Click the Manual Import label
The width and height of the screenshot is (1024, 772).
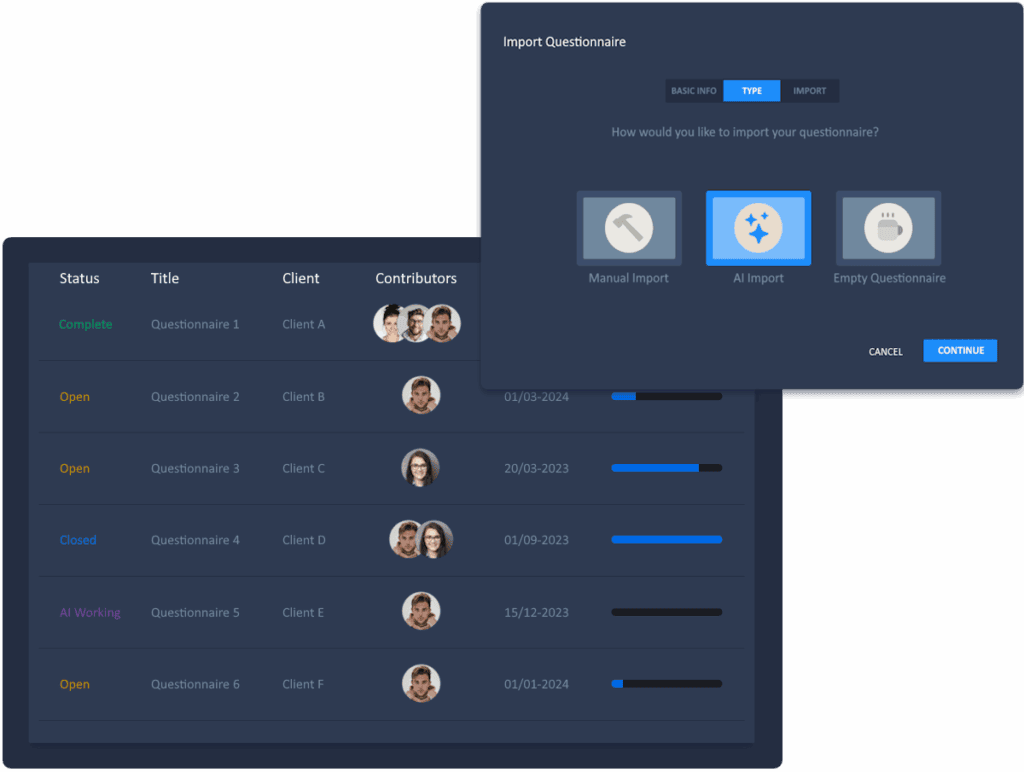point(628,278)
